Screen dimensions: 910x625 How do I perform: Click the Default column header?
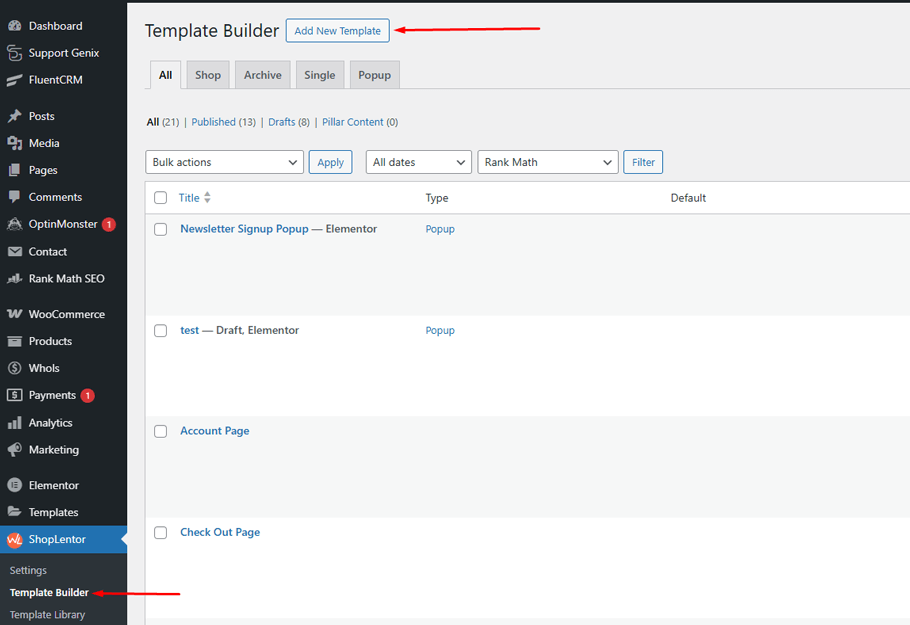pyautogui.click(x=688, y=198)
